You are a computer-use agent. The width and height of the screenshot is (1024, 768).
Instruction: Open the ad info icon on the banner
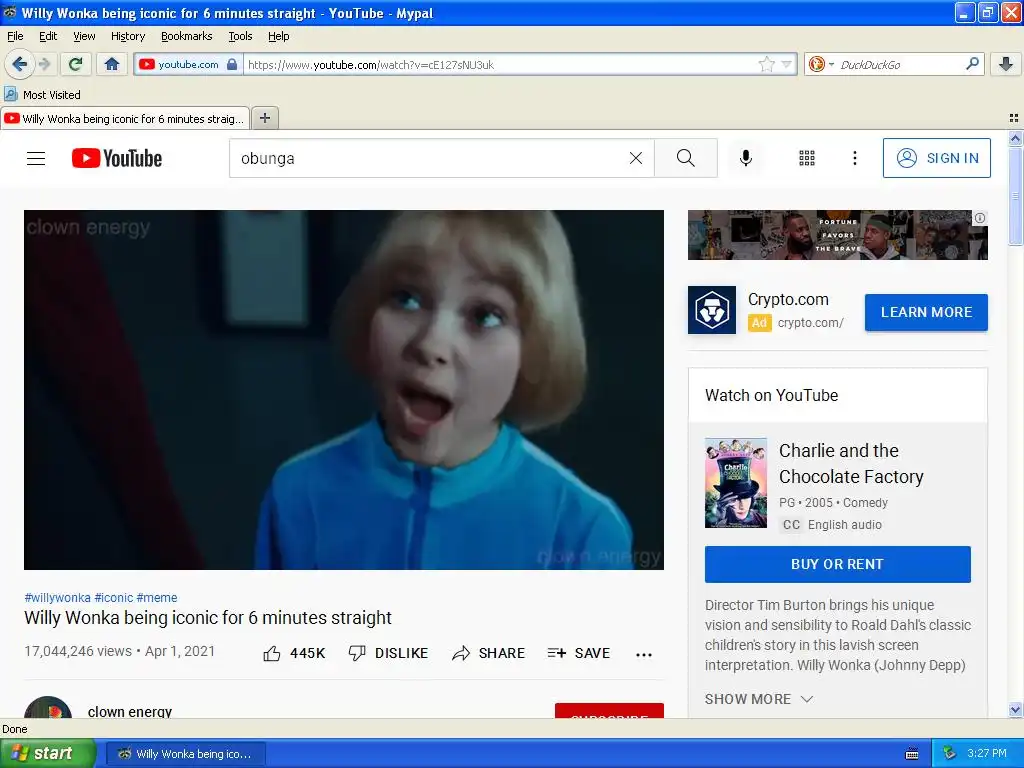pyautogui.click(x=980, y=218)
